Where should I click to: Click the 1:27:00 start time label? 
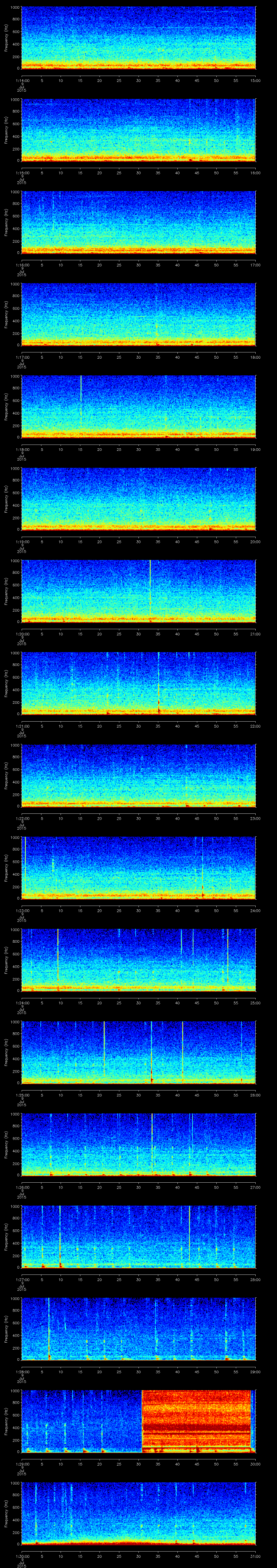pyautogui.click(x=22, y=1279)
